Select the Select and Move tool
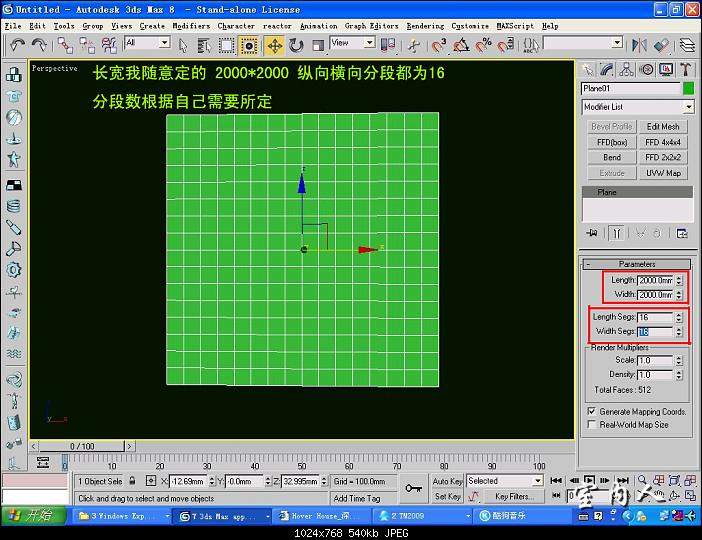The width and height of the screenshot is (702, 540). [274, 45]
